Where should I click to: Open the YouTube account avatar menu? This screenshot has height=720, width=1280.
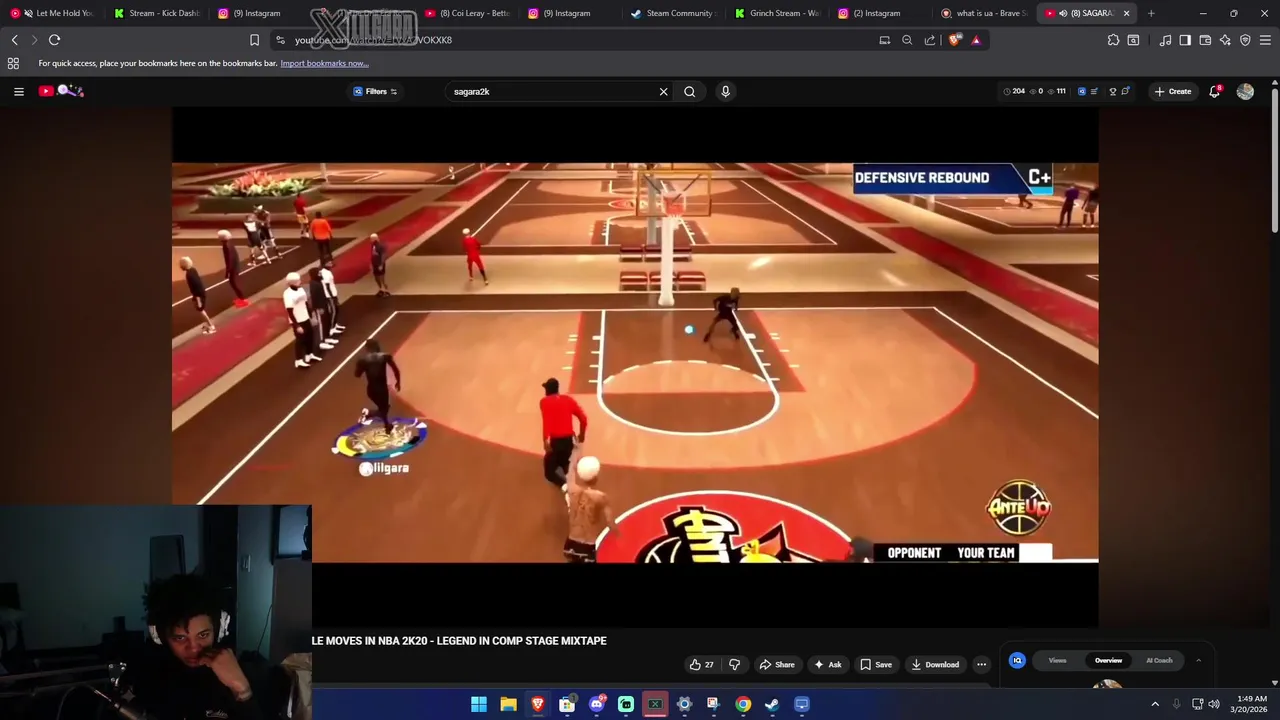pyautogui.click(x=1245, y=91)
